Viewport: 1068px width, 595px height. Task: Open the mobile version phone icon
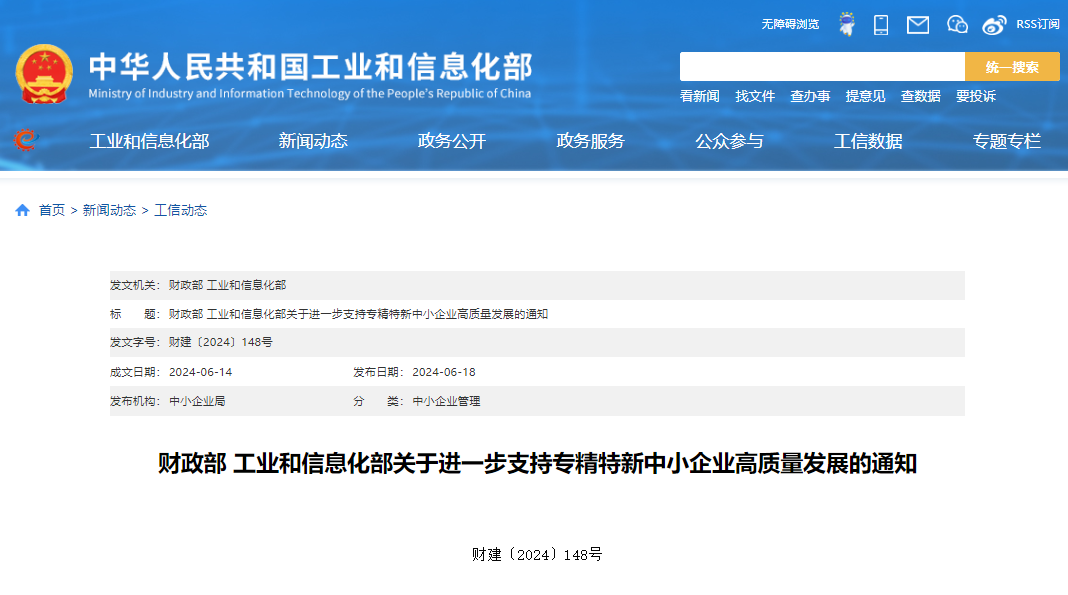[880, 25]
